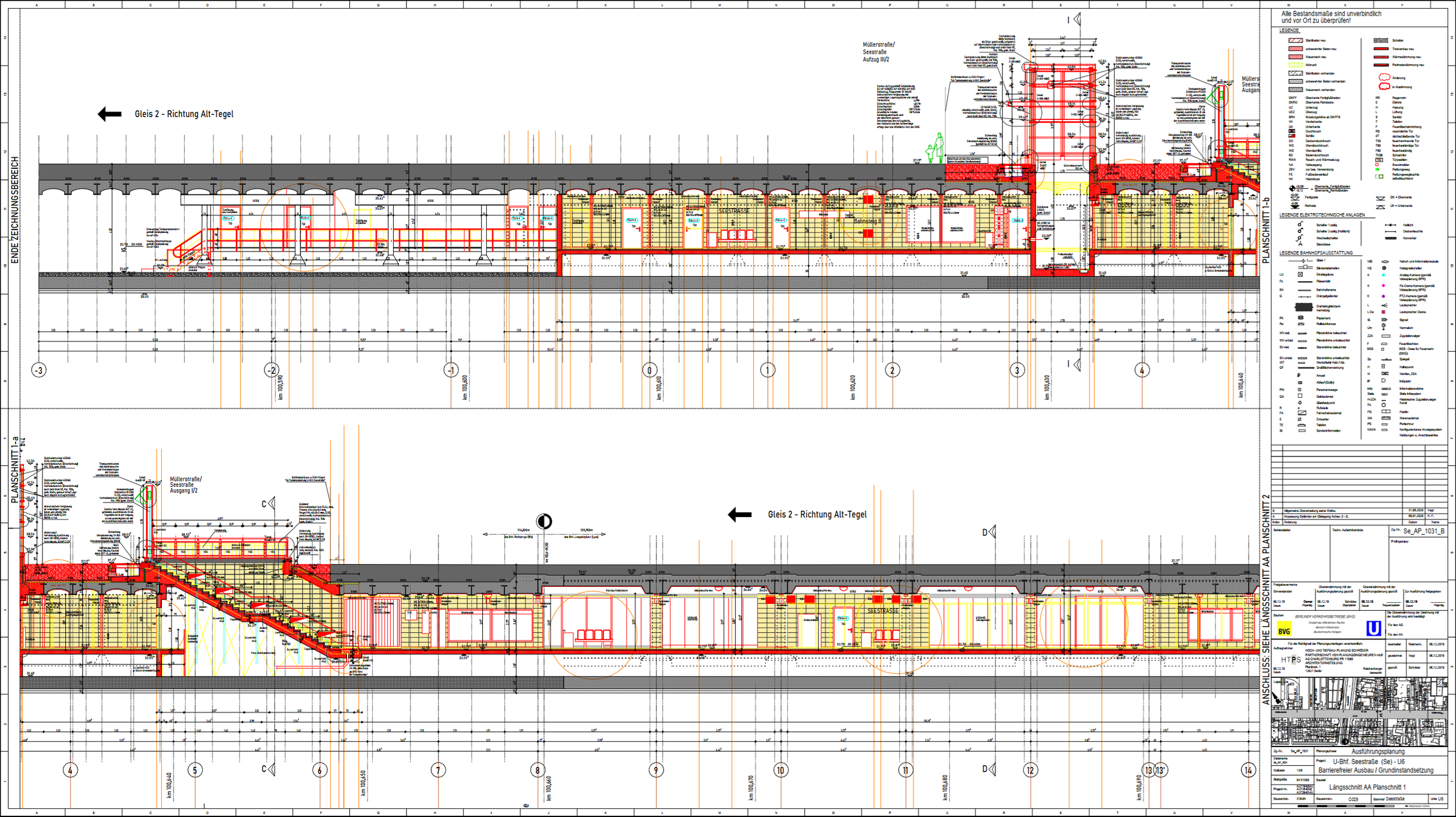
Task: Click 'U-Bhf. Seestraße (Se) - U6' project title
Action: (x=1369, y=761)
